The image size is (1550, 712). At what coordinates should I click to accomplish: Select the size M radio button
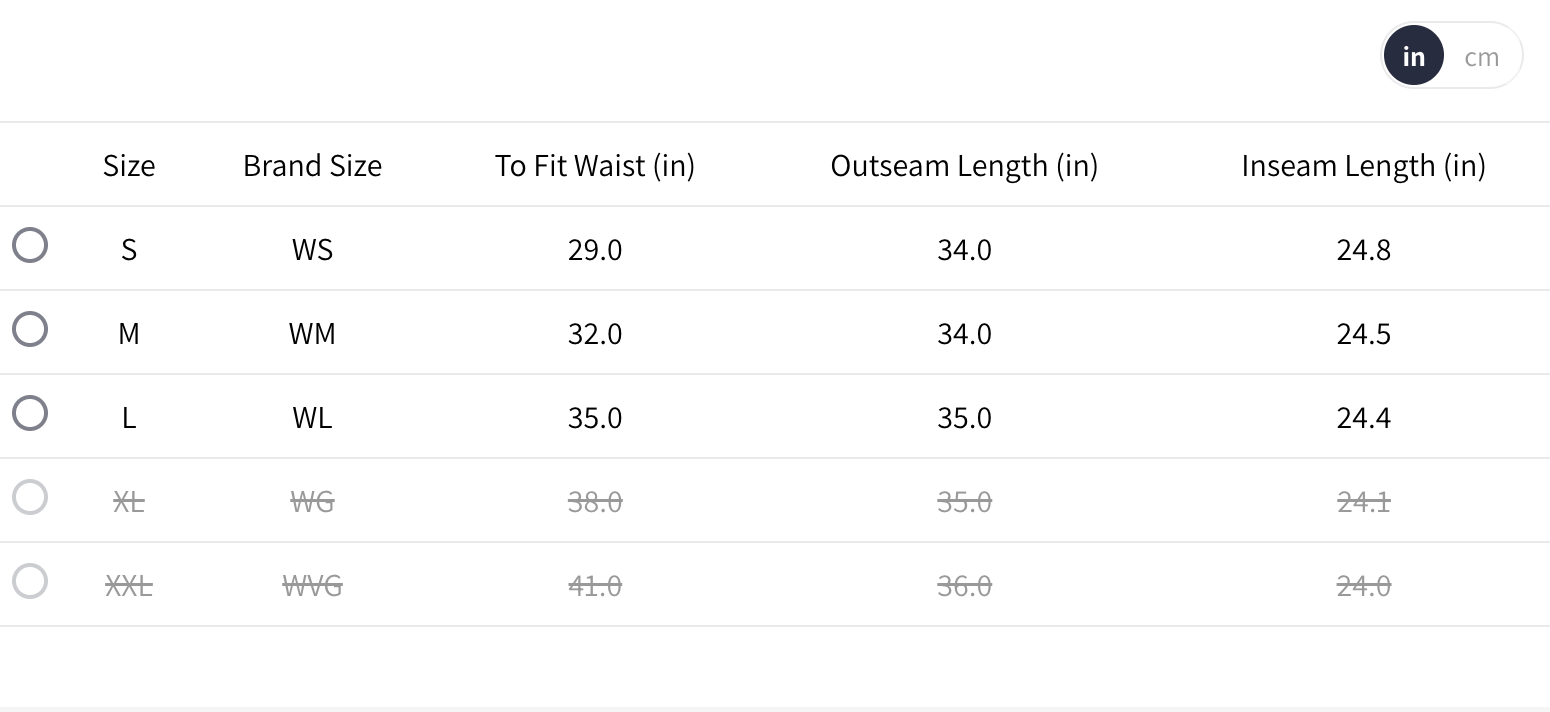pyautogui.click(x=30, y=329)
